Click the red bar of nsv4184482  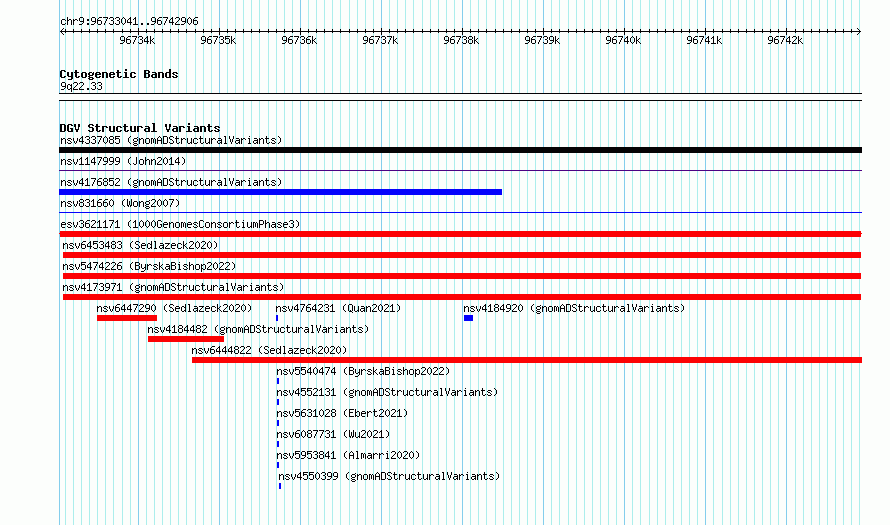click(x=186, y=339)
